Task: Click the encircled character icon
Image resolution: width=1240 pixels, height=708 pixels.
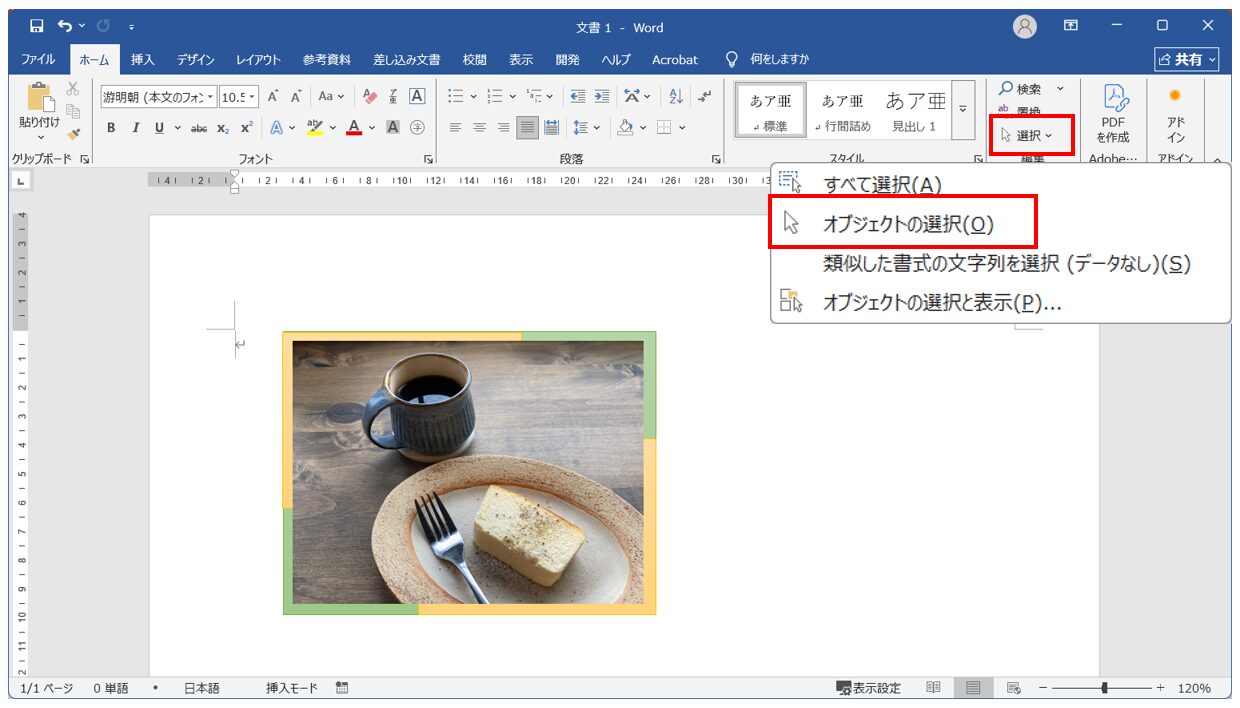Action: (418, 127)
